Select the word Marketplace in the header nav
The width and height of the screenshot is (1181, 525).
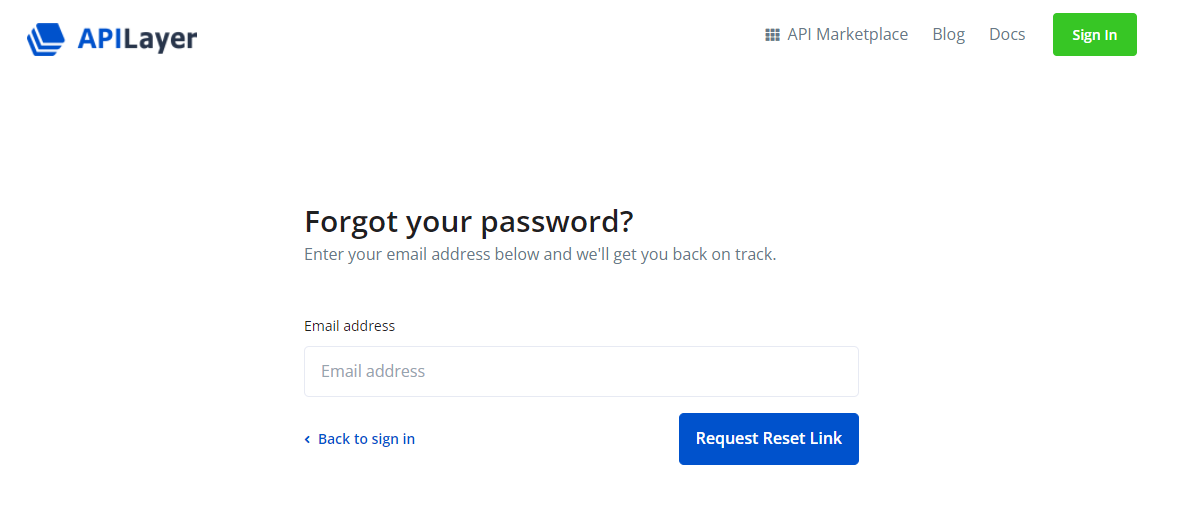[x=862, y=35]
